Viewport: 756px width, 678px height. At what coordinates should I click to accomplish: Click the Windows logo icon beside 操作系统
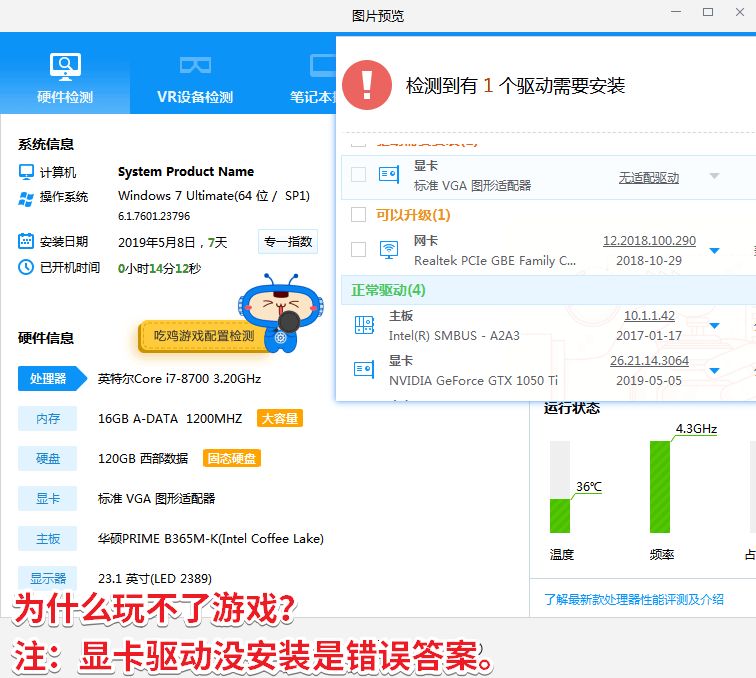(26, 198)
